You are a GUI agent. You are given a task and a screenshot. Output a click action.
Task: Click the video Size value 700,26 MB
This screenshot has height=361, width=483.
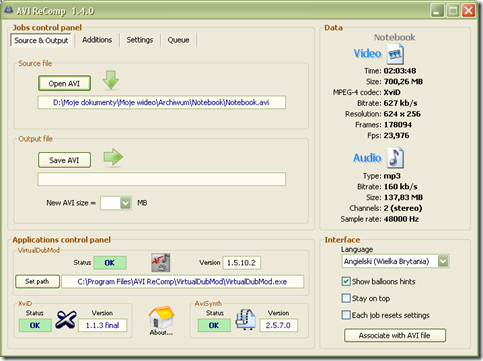[x=403, y=81]
